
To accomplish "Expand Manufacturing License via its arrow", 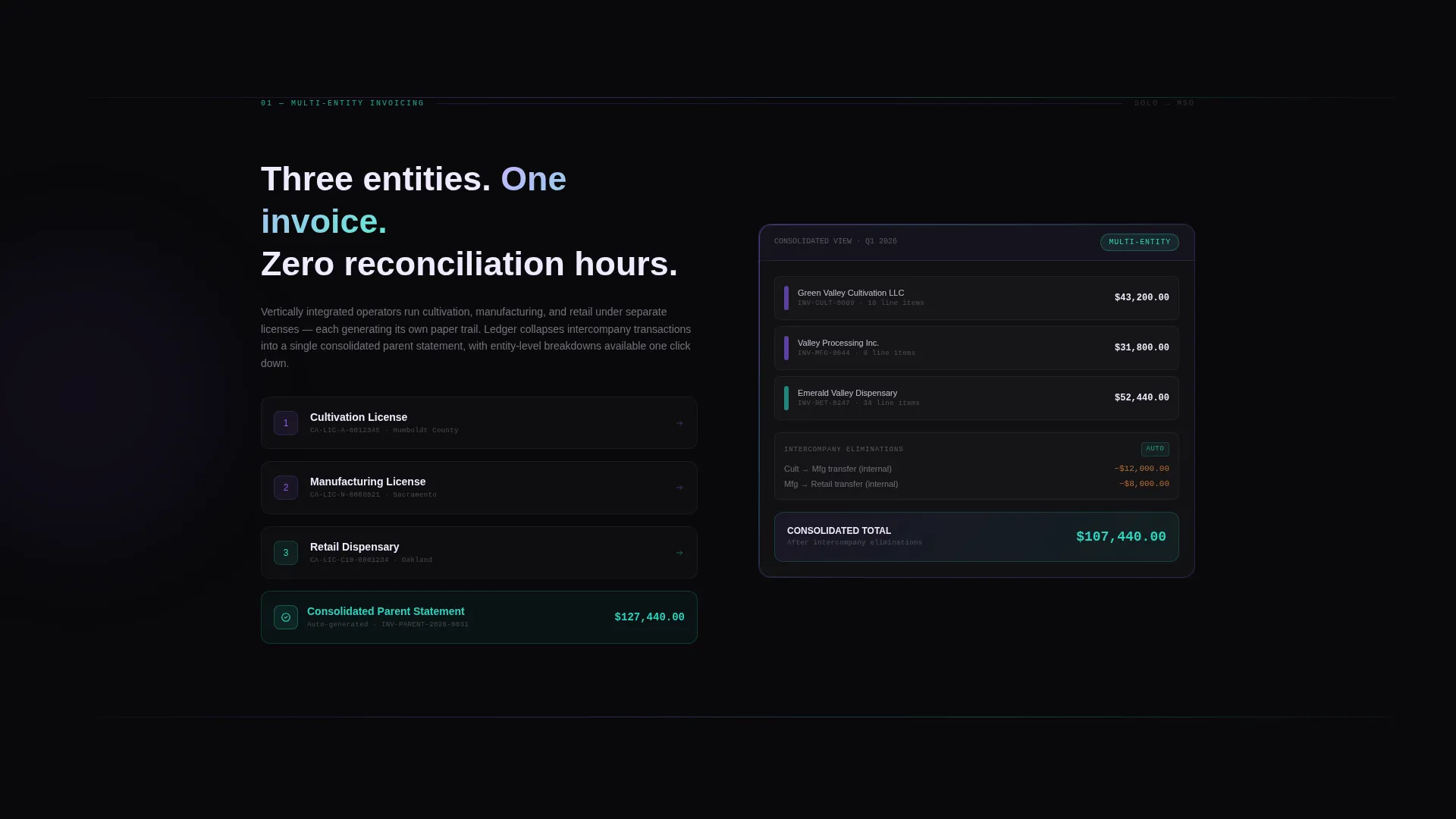I will [x=679, y=488].
